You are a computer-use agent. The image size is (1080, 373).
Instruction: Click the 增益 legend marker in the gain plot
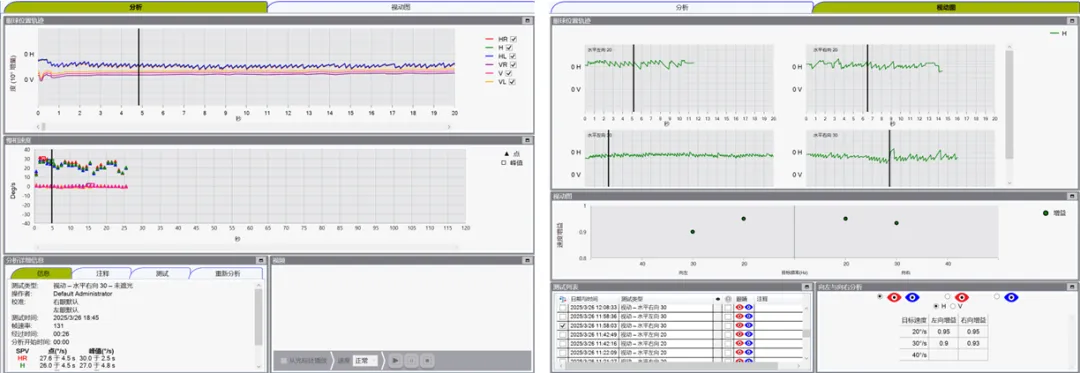click(x=1047, y=213)
